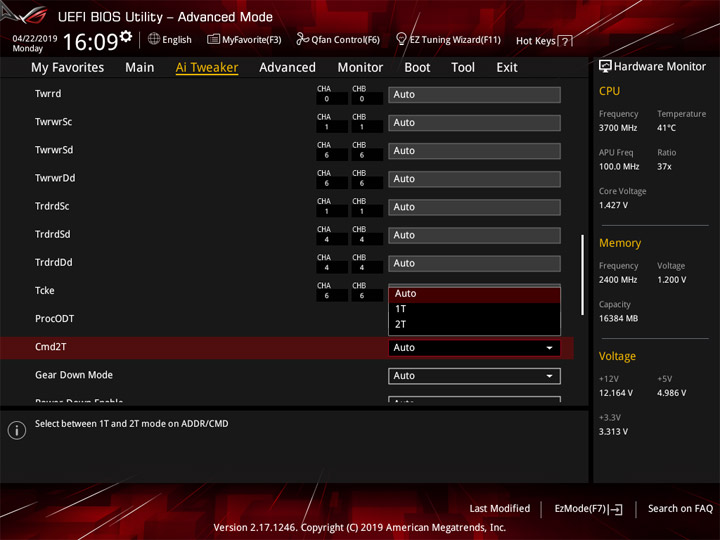Click the settings list scrollbar thumb
This screenshot has width=720, height=540.
[582, 275]
